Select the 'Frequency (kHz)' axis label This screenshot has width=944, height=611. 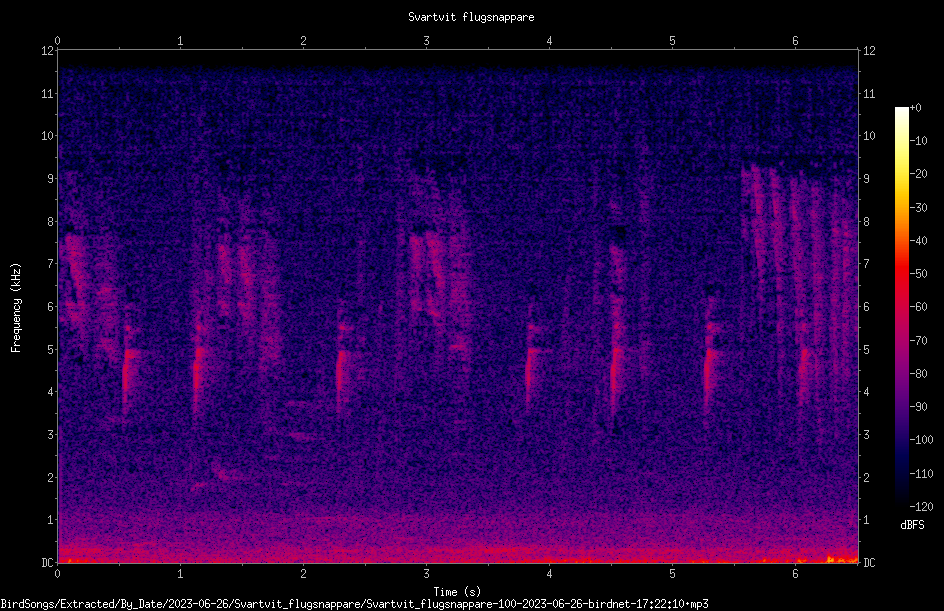click(16, 308)
